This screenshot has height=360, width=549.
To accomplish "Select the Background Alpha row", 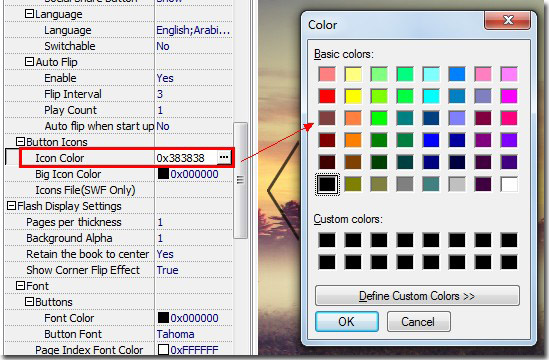I will coord(118,238).
